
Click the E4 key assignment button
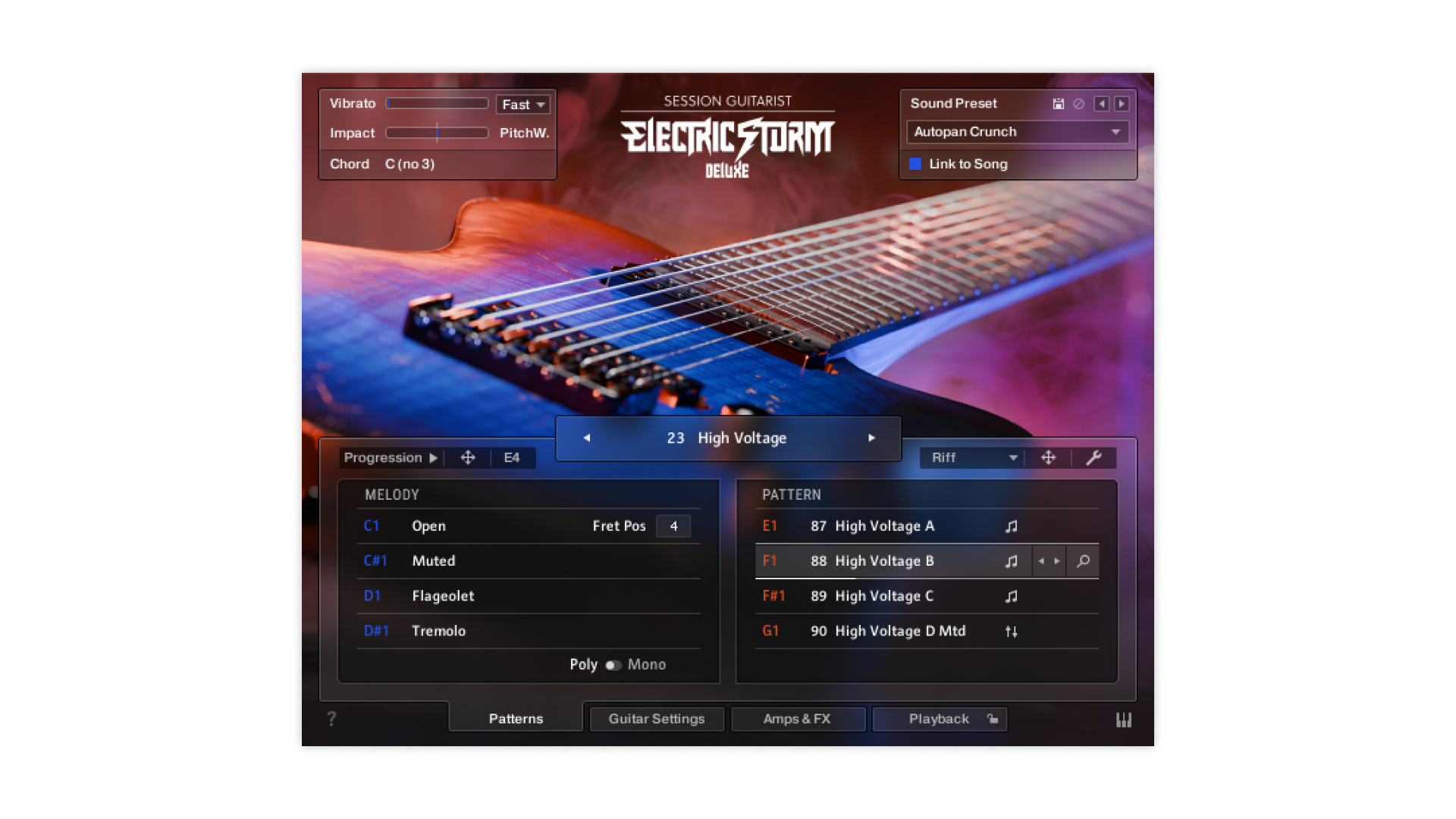click(513, 458)
